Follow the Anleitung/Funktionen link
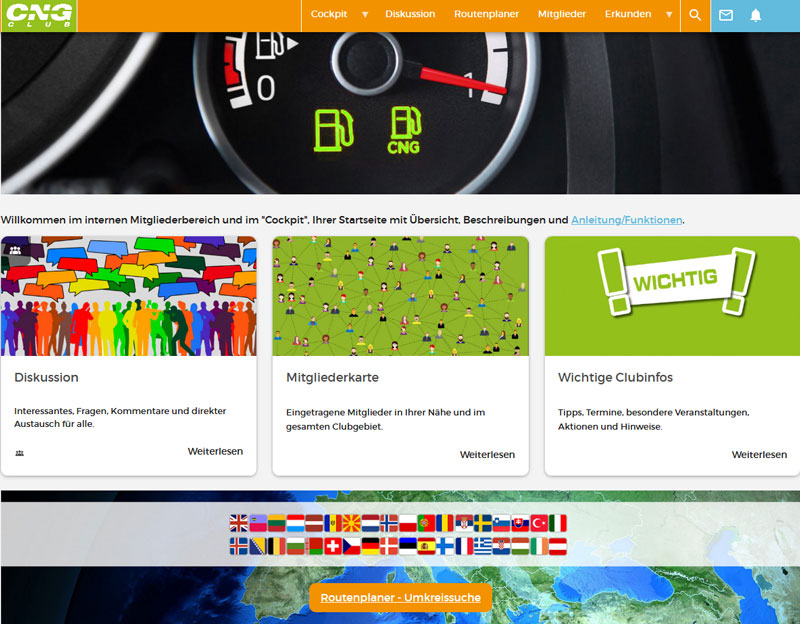The height and width of the screenshot is (624, 800). click(626, 220)
